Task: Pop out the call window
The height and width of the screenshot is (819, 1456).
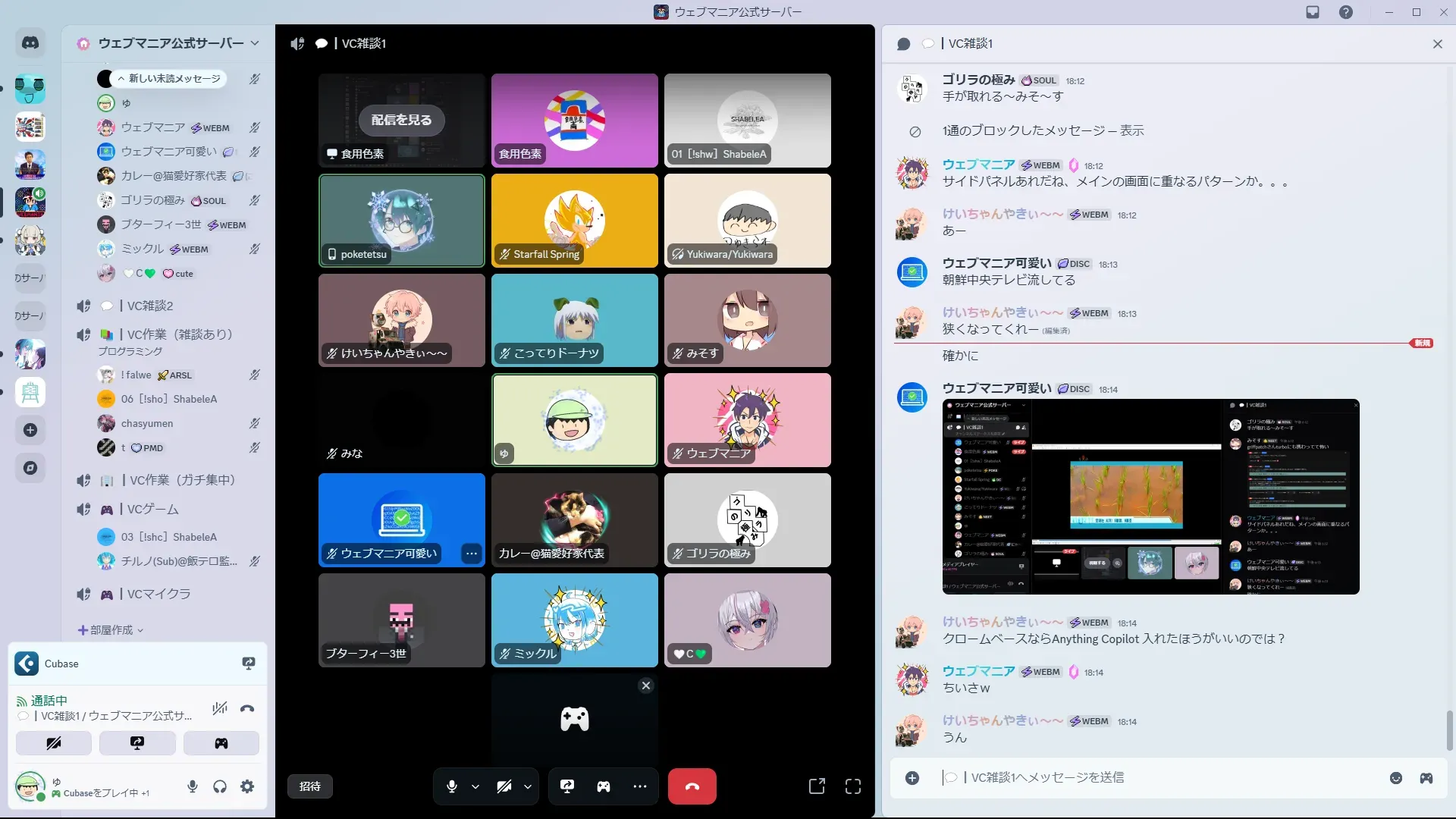Action: [817, 786]
